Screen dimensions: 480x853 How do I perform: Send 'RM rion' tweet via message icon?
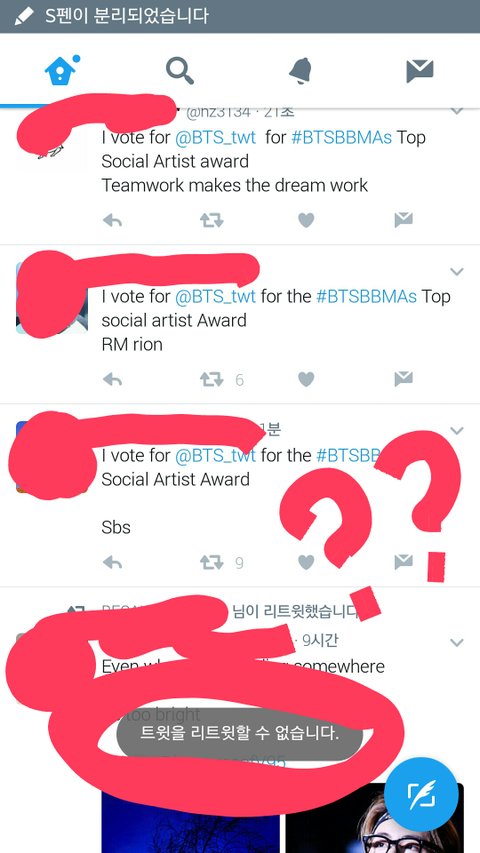pos(403,379)
